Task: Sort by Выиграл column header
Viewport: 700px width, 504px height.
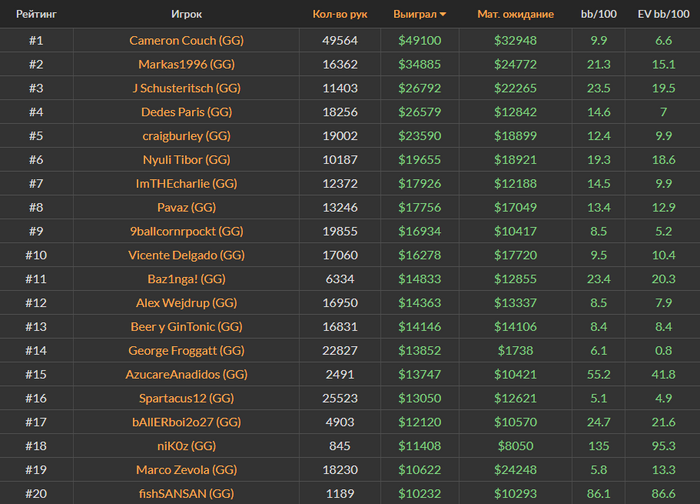Action: coord(414,15)
